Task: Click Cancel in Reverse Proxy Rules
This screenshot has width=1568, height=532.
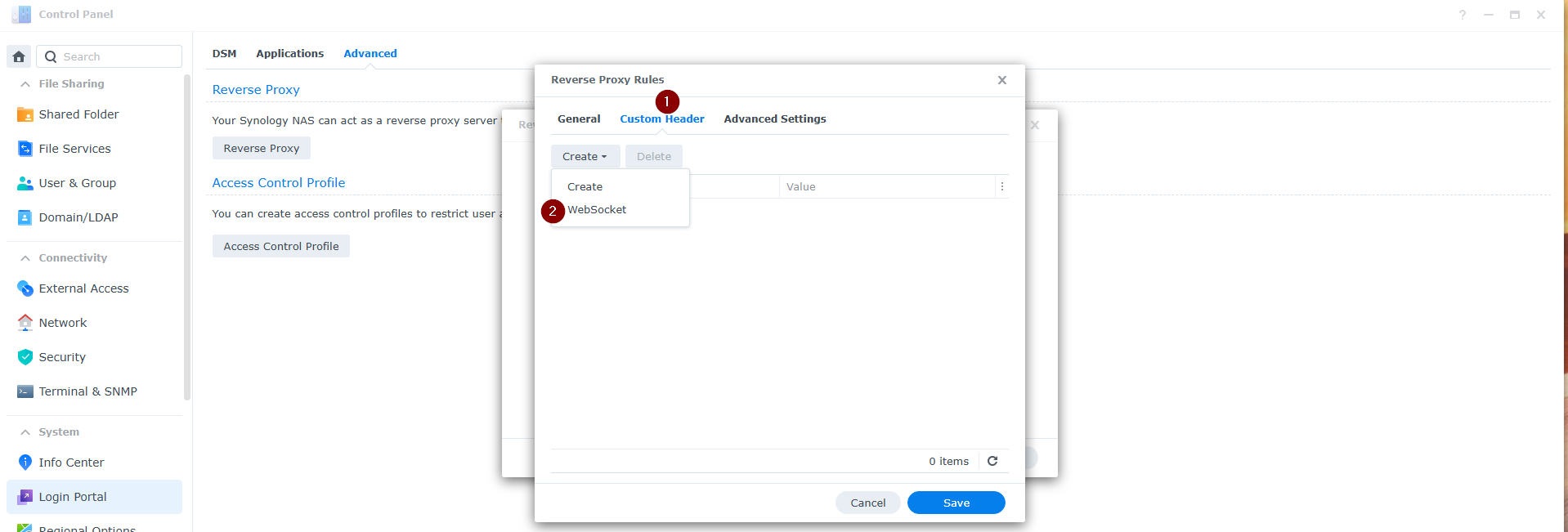Action: tap(867, 503)
